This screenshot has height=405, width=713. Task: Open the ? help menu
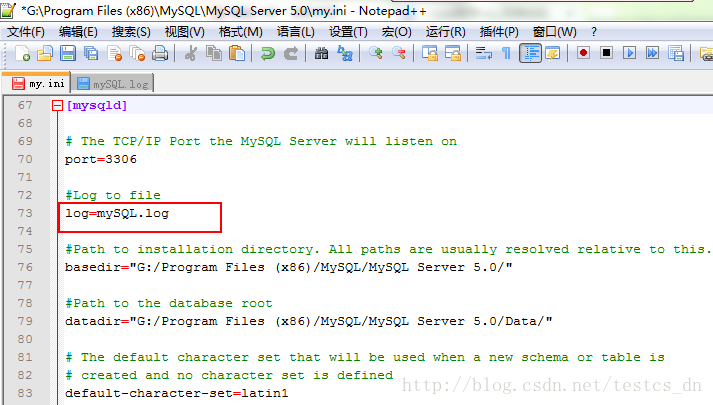coord(594,32)
